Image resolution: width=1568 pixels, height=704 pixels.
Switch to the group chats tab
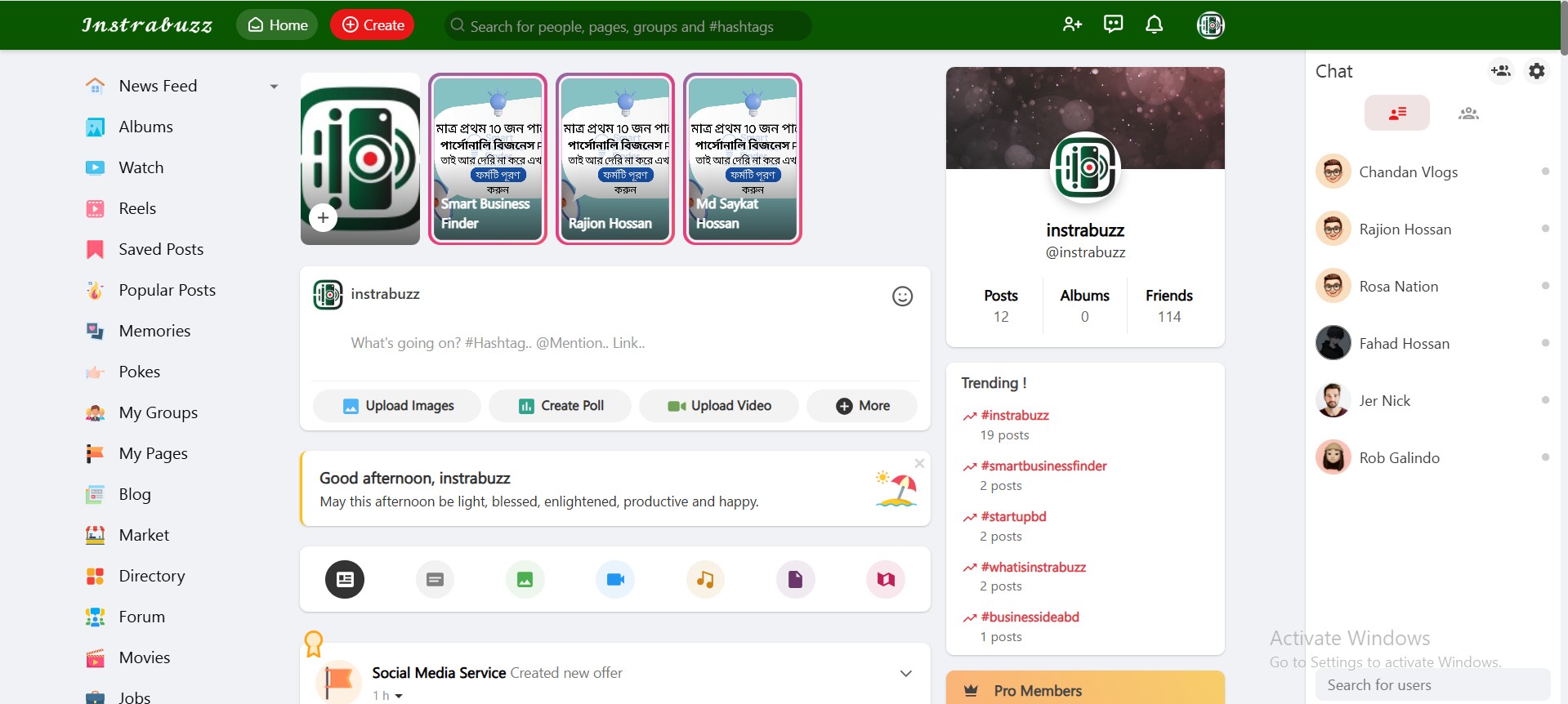coord(1468,114)
